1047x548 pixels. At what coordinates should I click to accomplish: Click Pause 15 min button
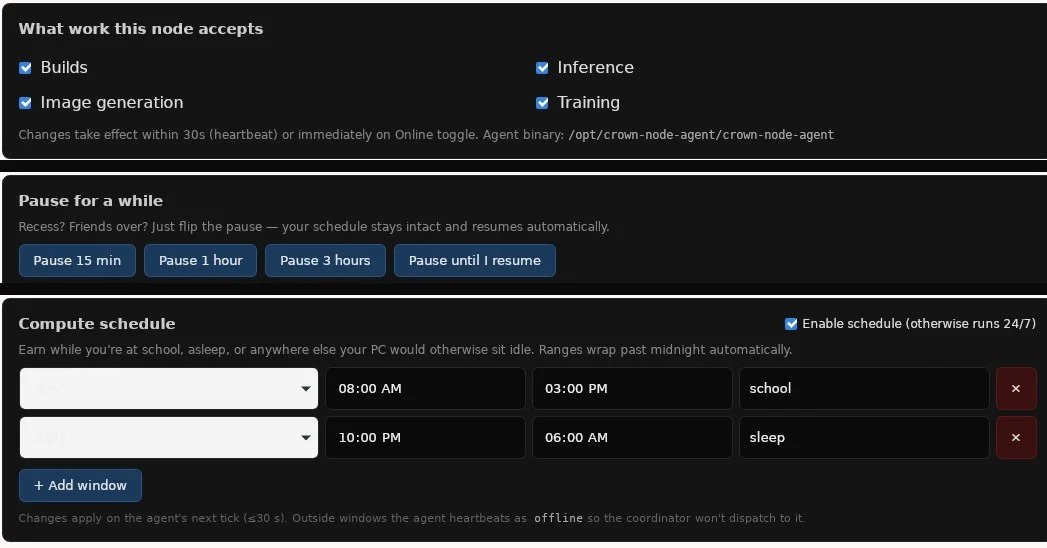77,260
